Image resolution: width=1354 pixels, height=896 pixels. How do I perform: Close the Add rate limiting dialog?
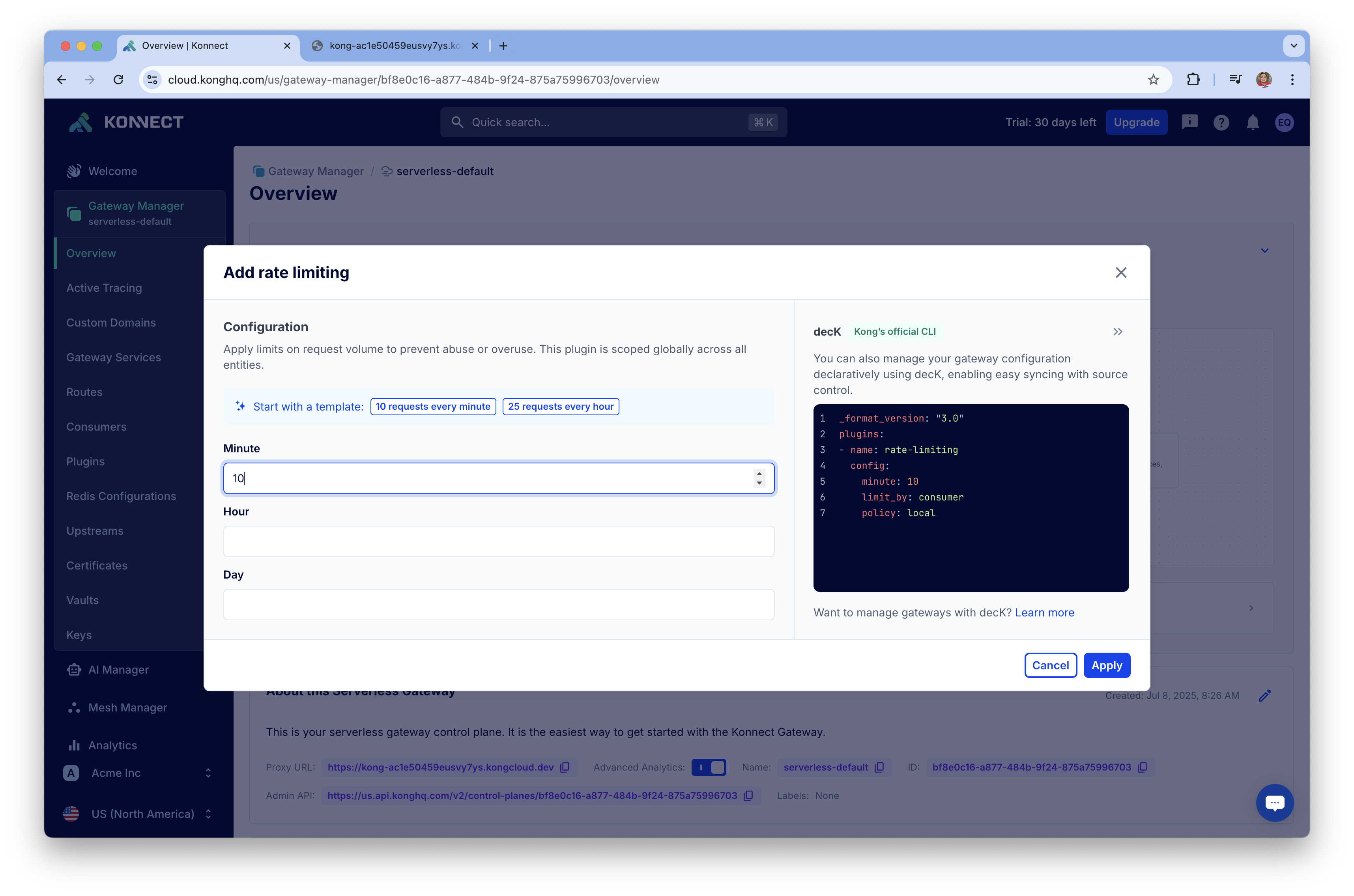(1120, 273)
